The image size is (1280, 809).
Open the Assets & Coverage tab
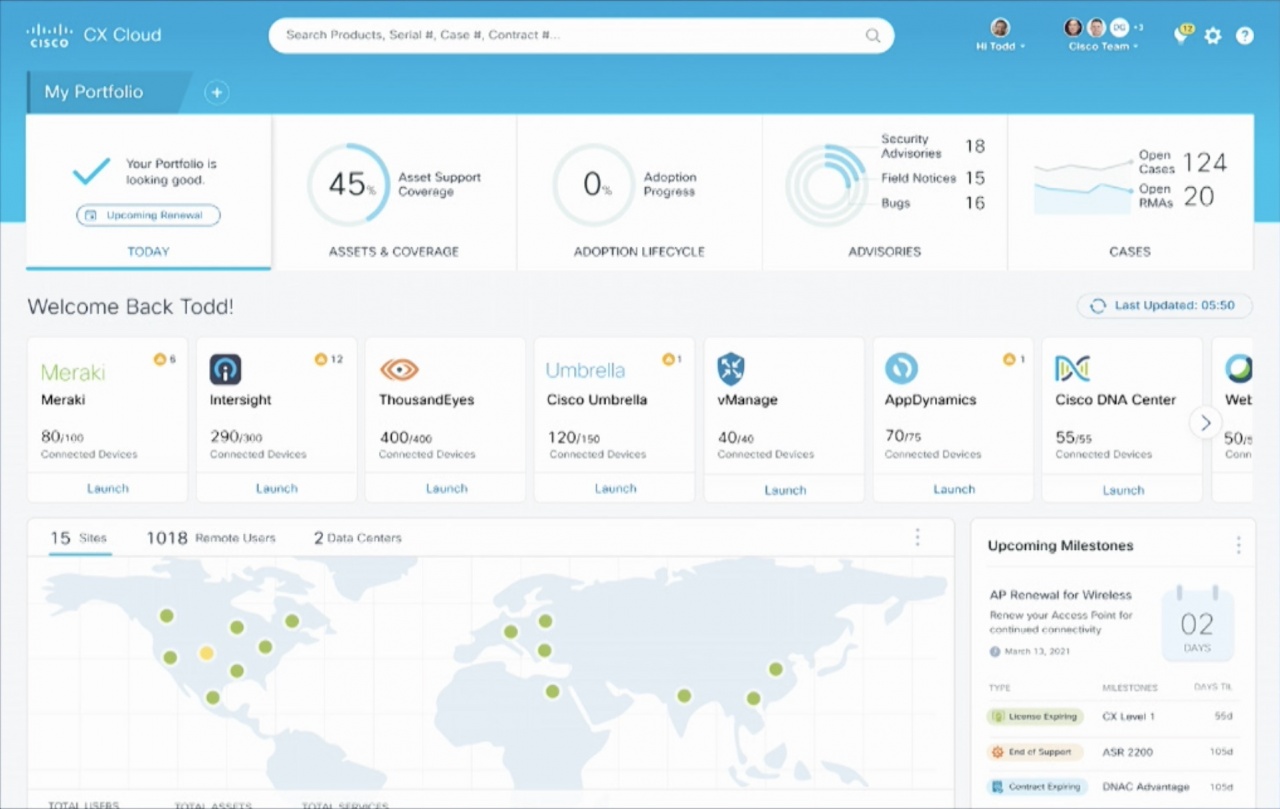point(394,192)
